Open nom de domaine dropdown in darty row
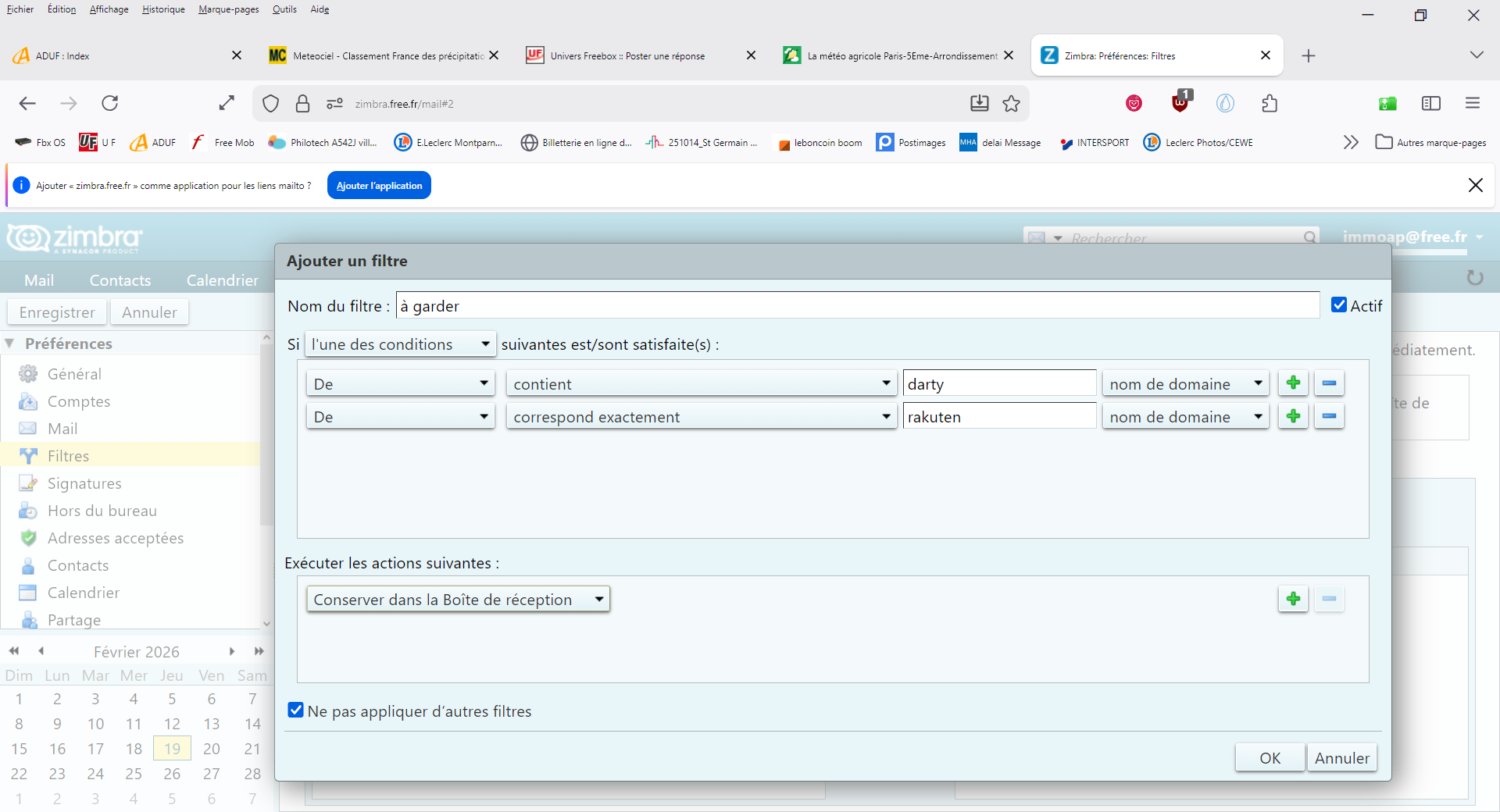The width and height of the screenshot is (1500, 812). (x=1185, y=383)
